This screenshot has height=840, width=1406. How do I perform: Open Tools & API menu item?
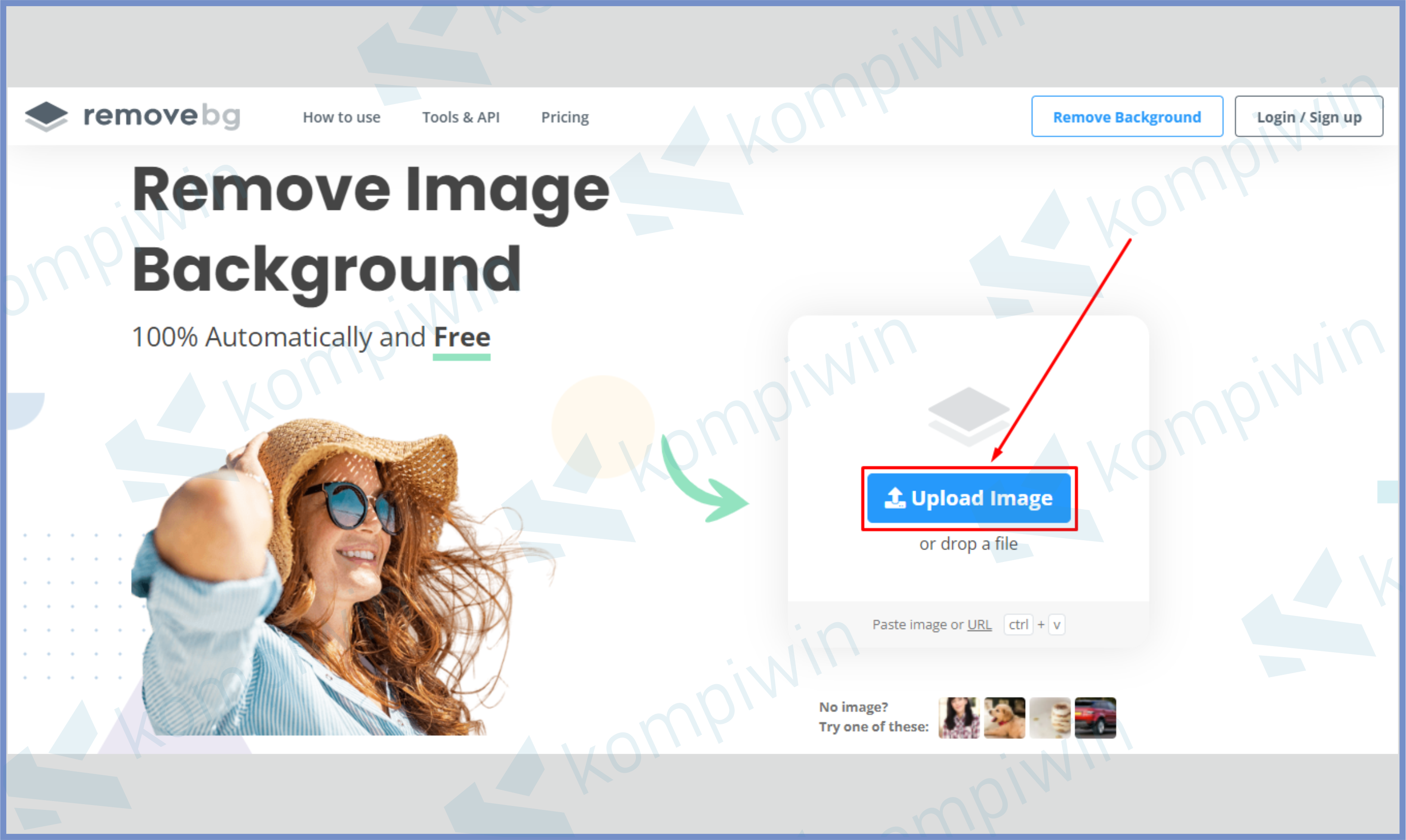pos(461,117)
